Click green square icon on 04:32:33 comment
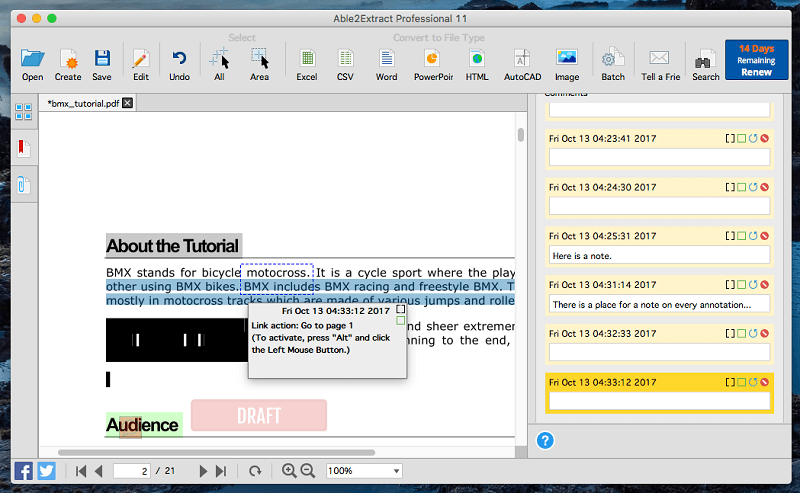This screenshot has width=800, height=493. (741, 333)
